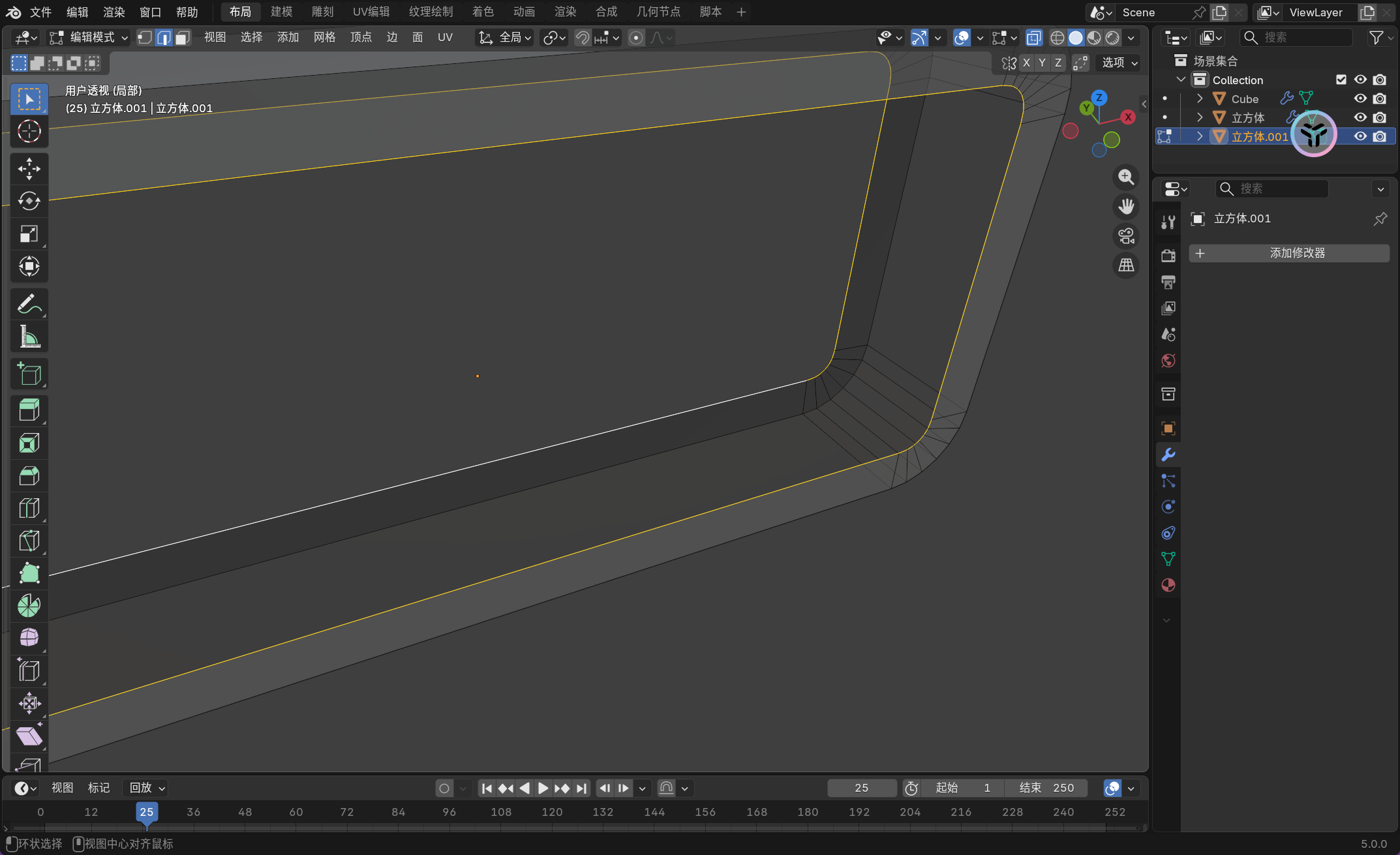Click the 3D cursor tool
Image resolution: width=1400 pixels, height=855 pixels.
tap(29, 132)
